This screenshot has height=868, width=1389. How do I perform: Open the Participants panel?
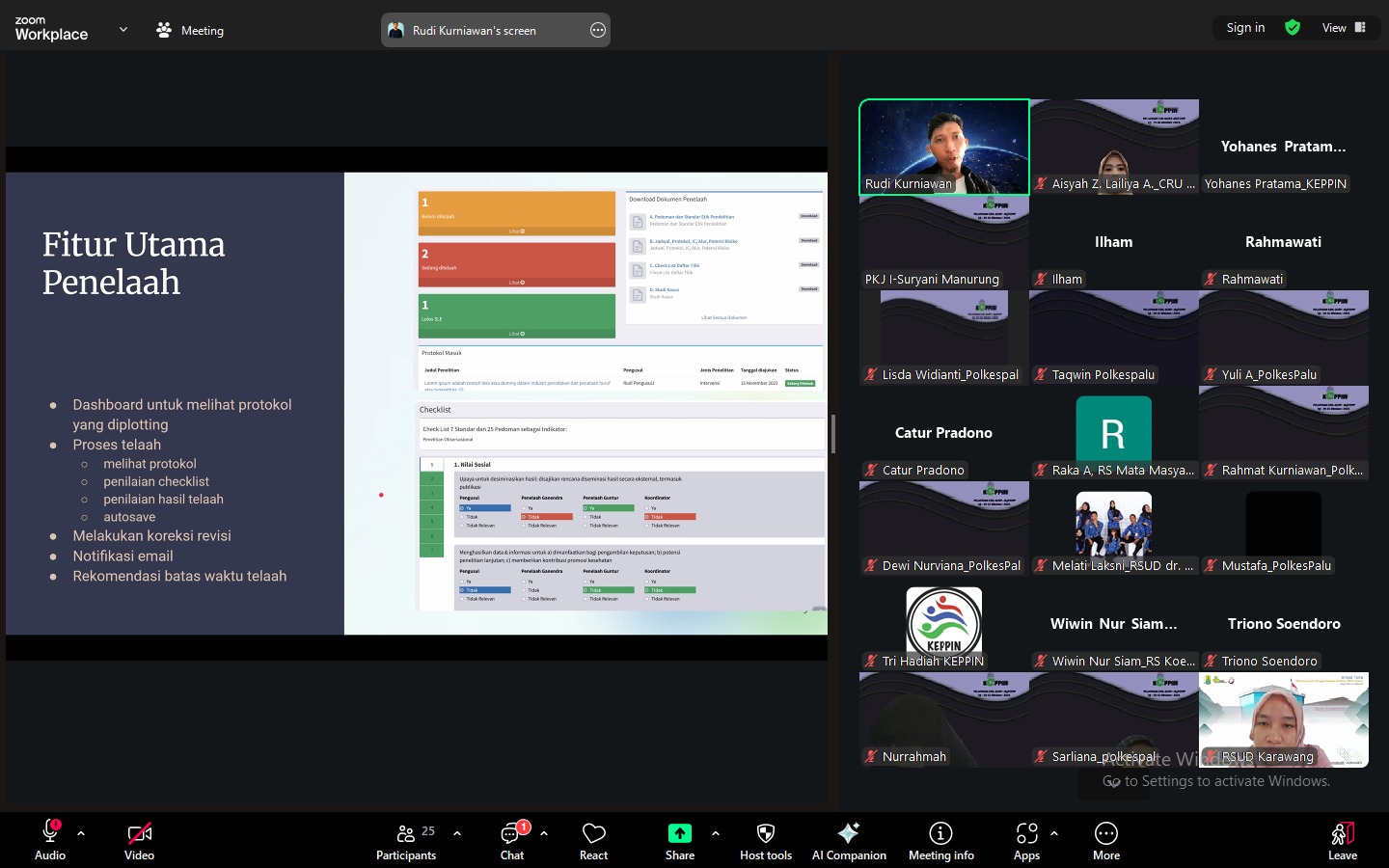pos(406,841)
